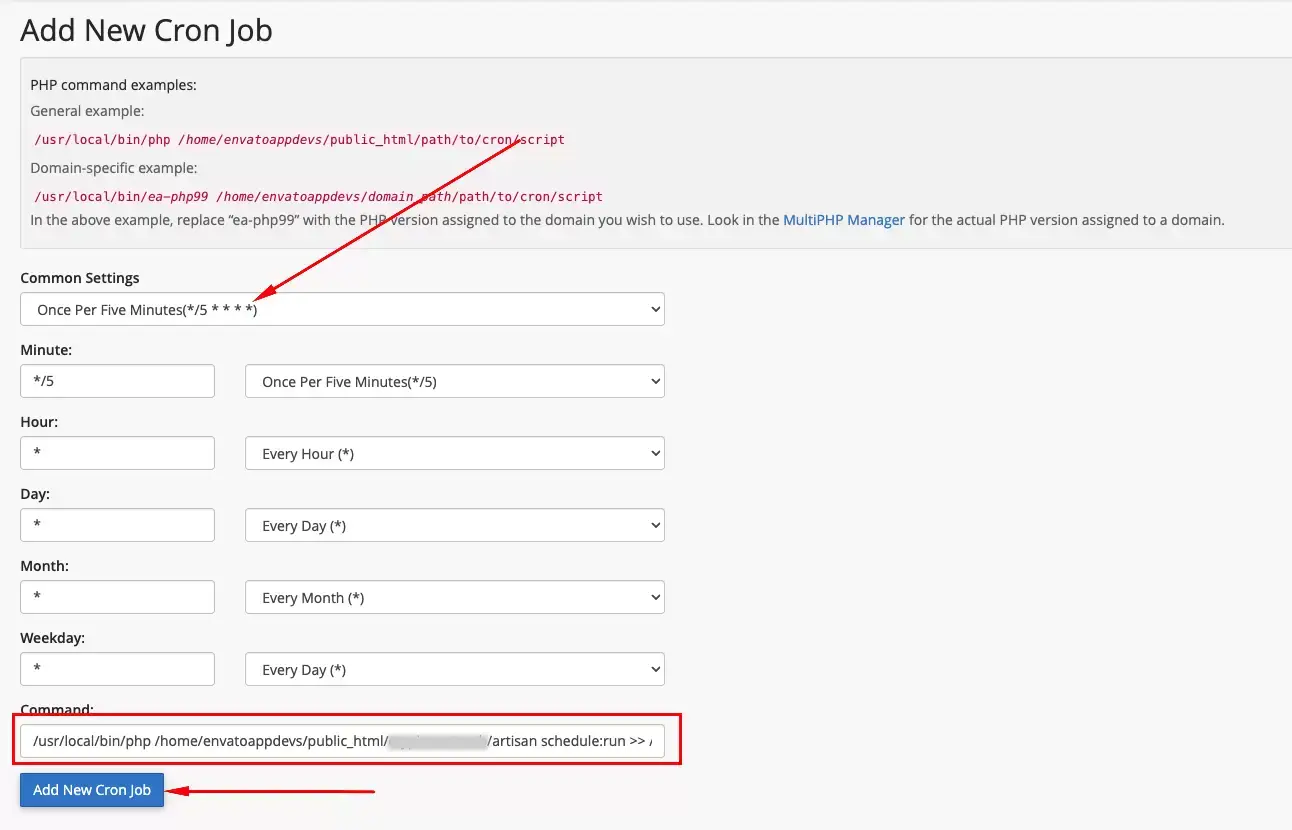This screenshot has width=1292, height=830.
Task: Open the Every Hour (*) dropdown
Action: [x=454, y=454]
